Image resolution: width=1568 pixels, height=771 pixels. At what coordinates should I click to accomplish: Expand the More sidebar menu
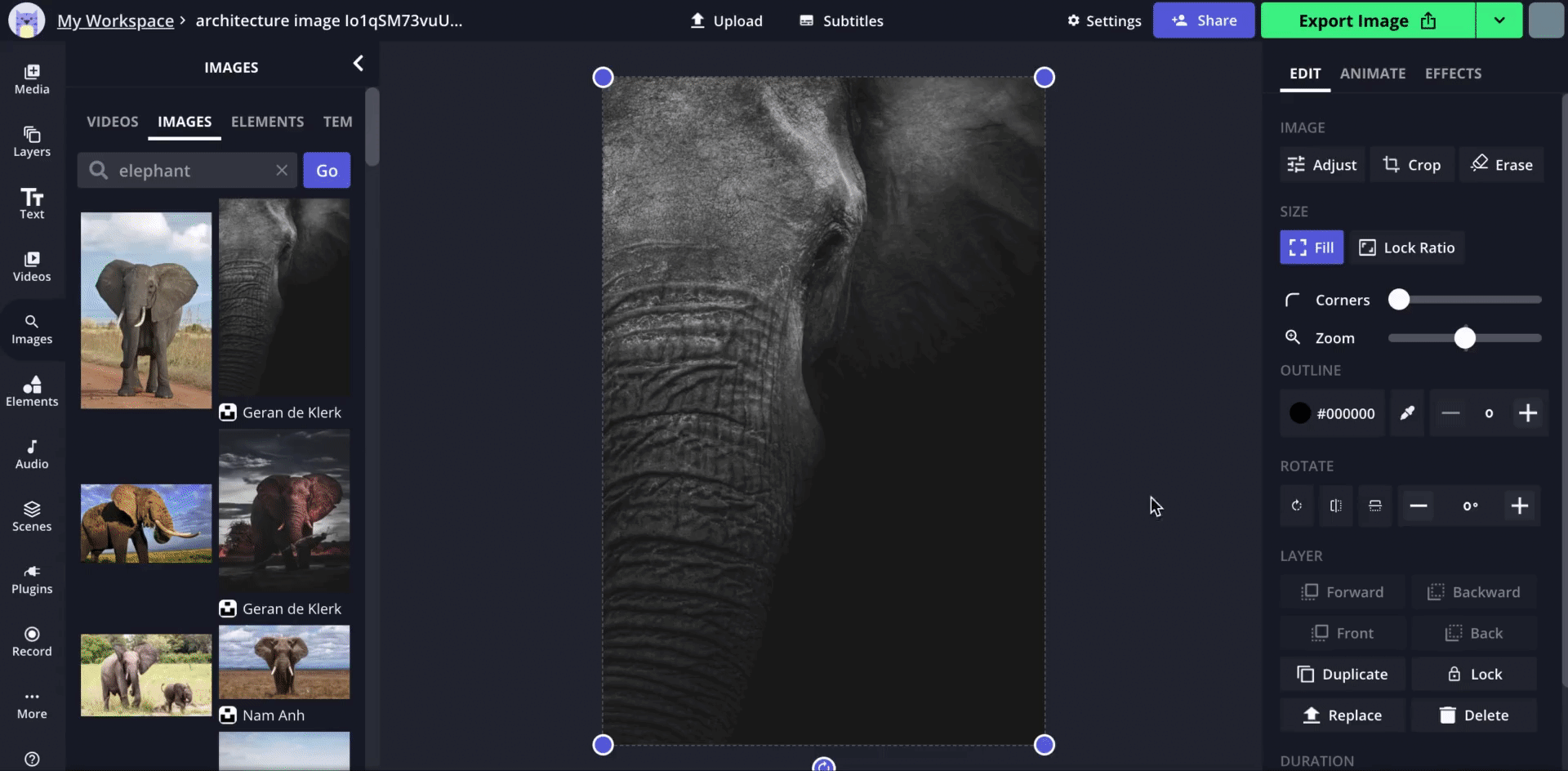click(32, 705)
